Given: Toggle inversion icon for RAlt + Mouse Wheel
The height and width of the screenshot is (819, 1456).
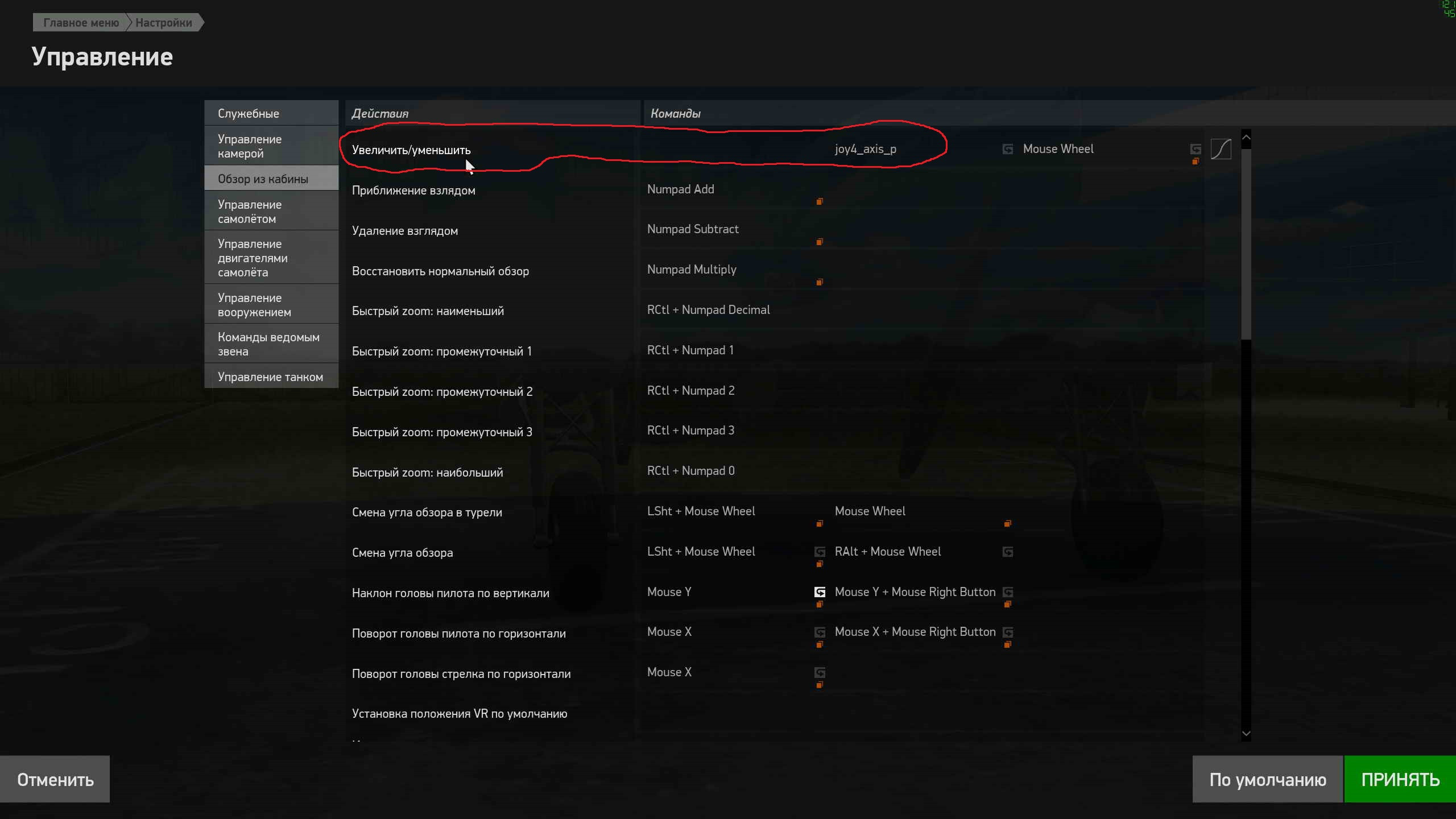Looking at the screenshot, I should 1007,552.
